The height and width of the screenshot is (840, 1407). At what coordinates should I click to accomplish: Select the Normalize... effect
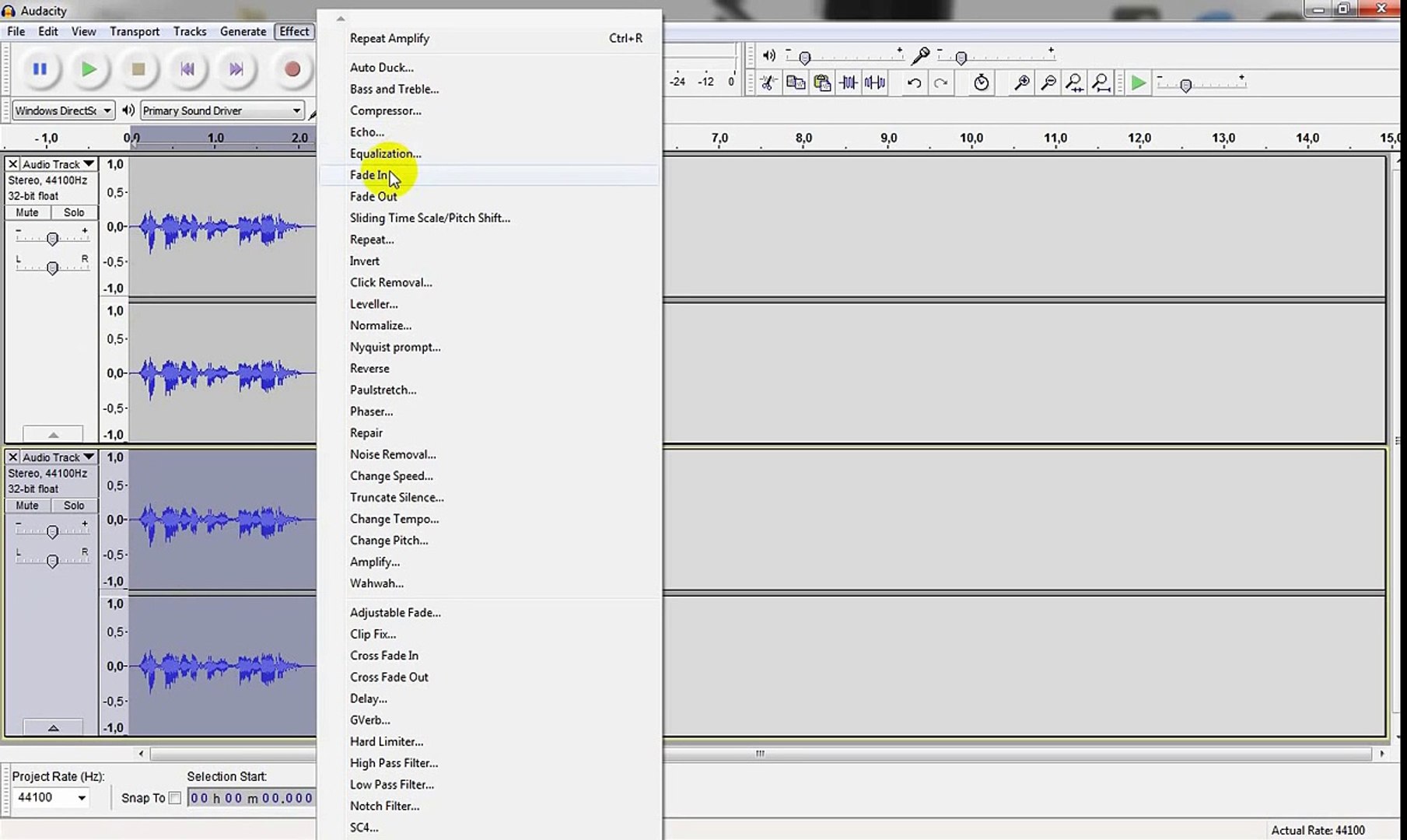pos(489,325)
